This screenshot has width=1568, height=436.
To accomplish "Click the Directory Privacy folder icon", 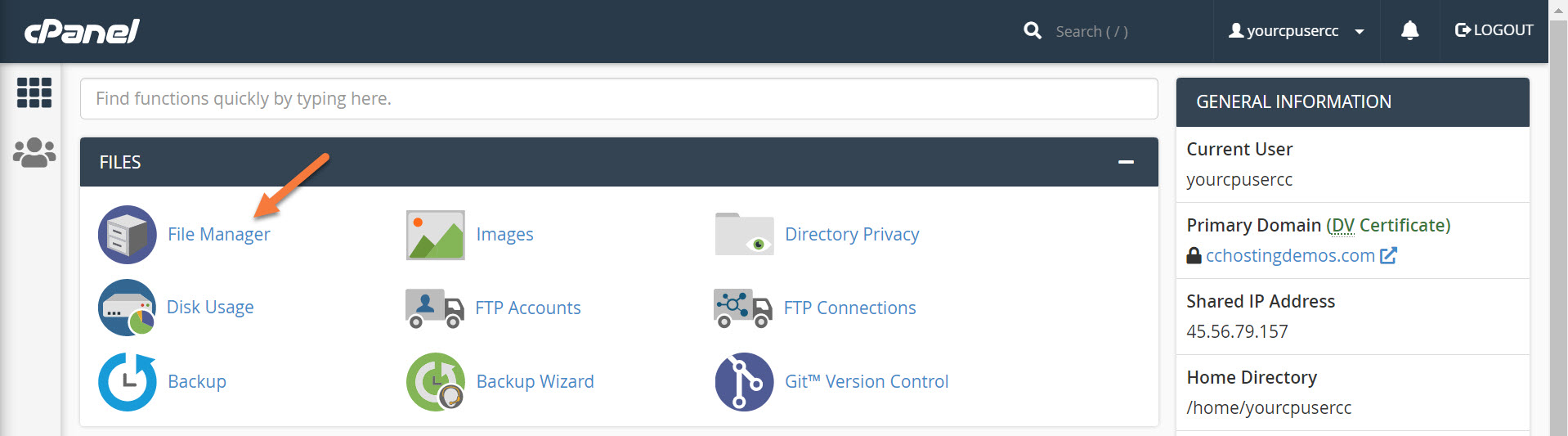I will pyautogui.click(x=744, y=235).
